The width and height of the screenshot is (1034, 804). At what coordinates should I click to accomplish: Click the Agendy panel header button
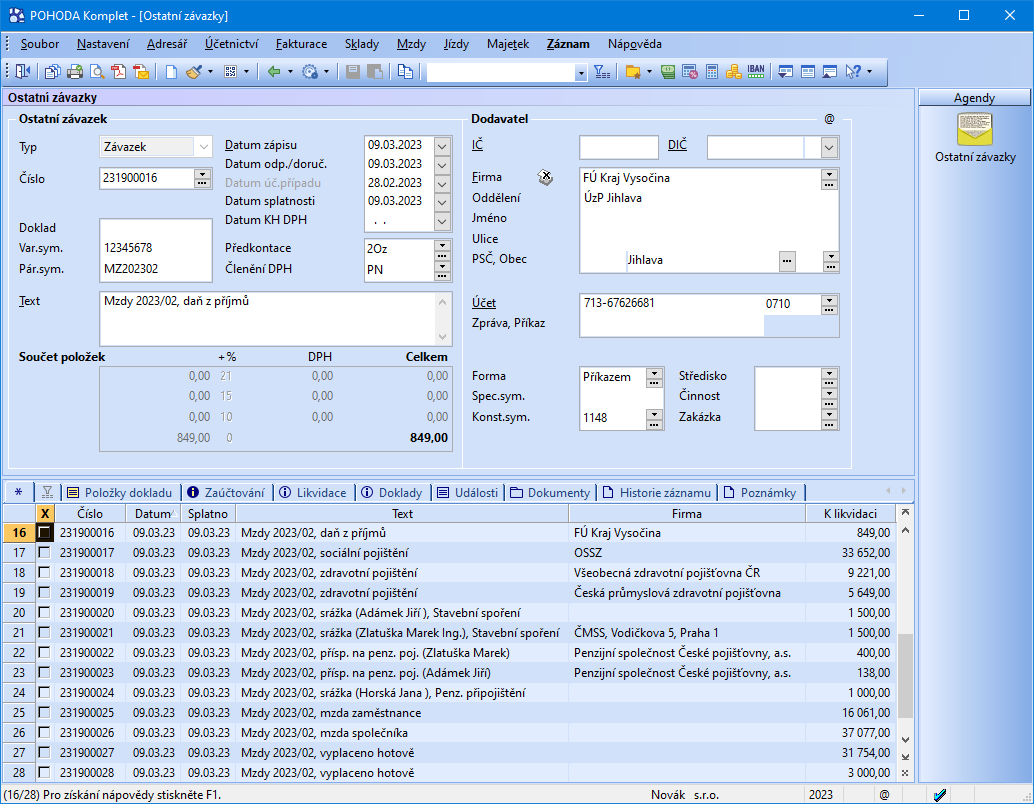click(x=974, y=98)
